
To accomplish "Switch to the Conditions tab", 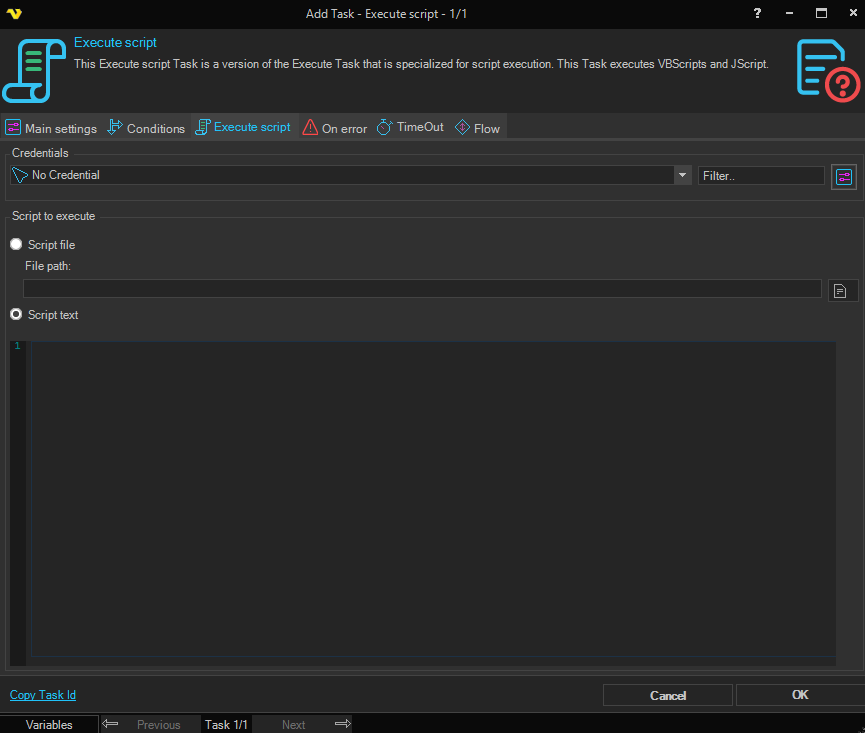I will pyautogui.click(x=146, y=128).
